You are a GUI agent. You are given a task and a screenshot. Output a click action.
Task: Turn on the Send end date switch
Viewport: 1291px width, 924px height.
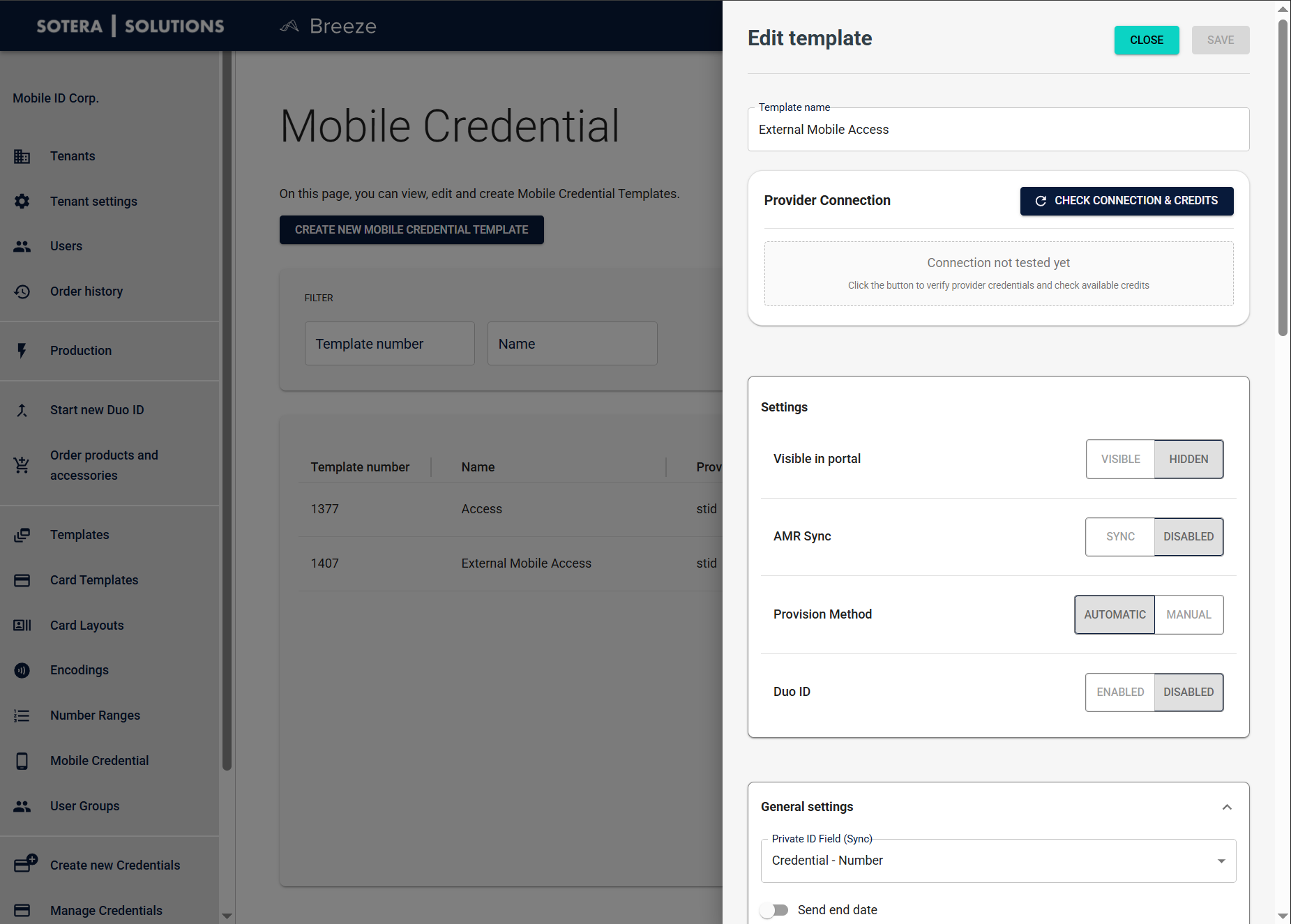coord(774,909)
